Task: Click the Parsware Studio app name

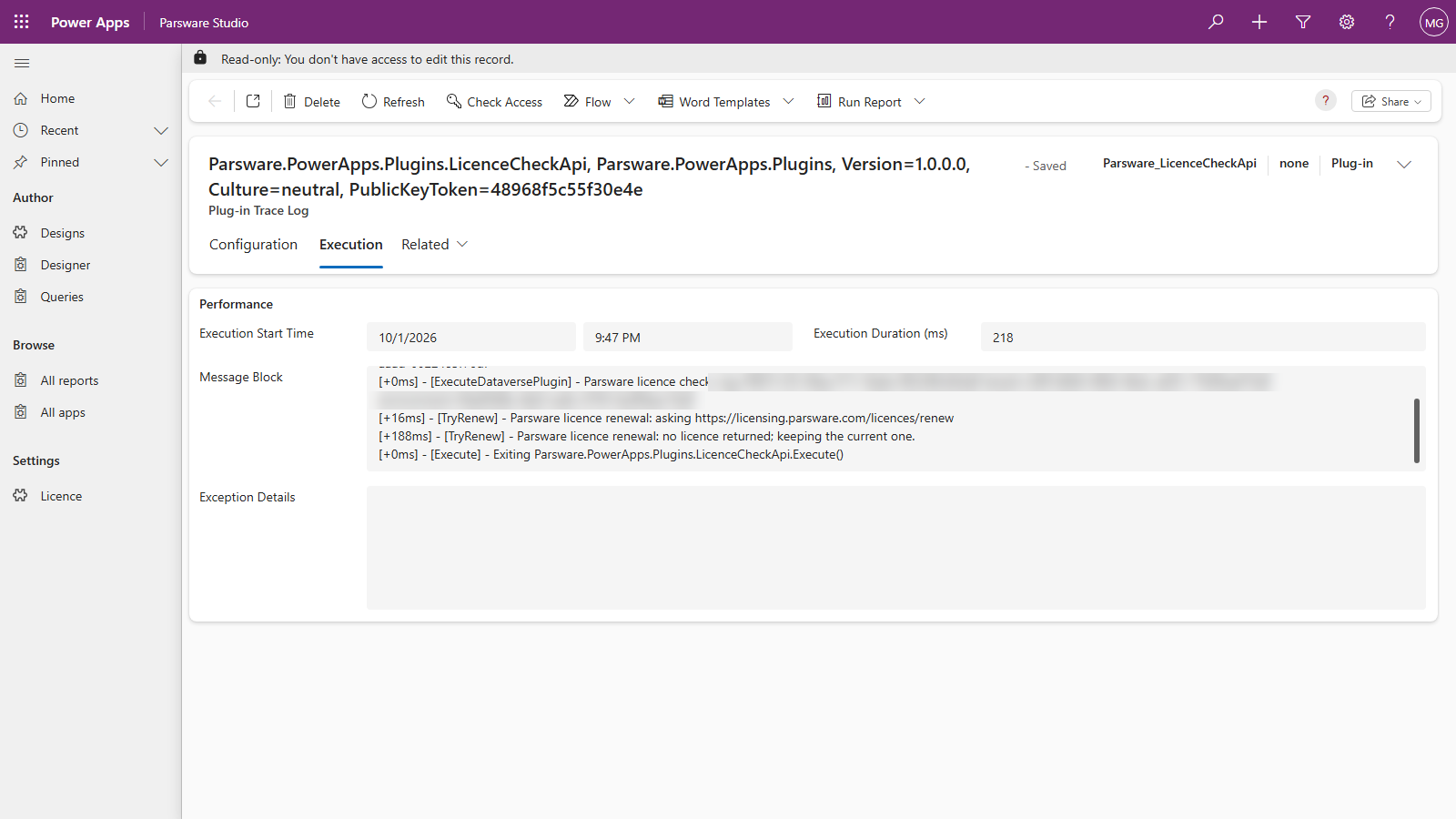Action: (204, 23)
